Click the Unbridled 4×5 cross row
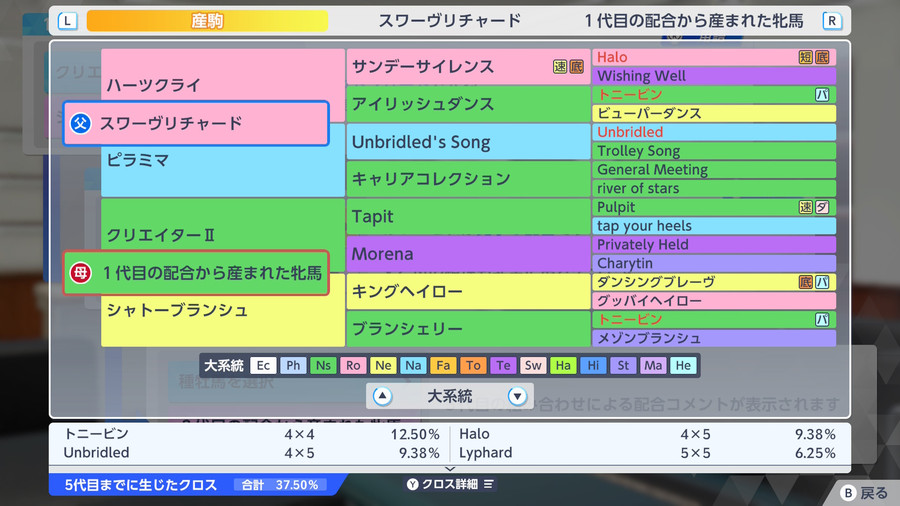Screen dimensions: 900x506 coord(251,453)
